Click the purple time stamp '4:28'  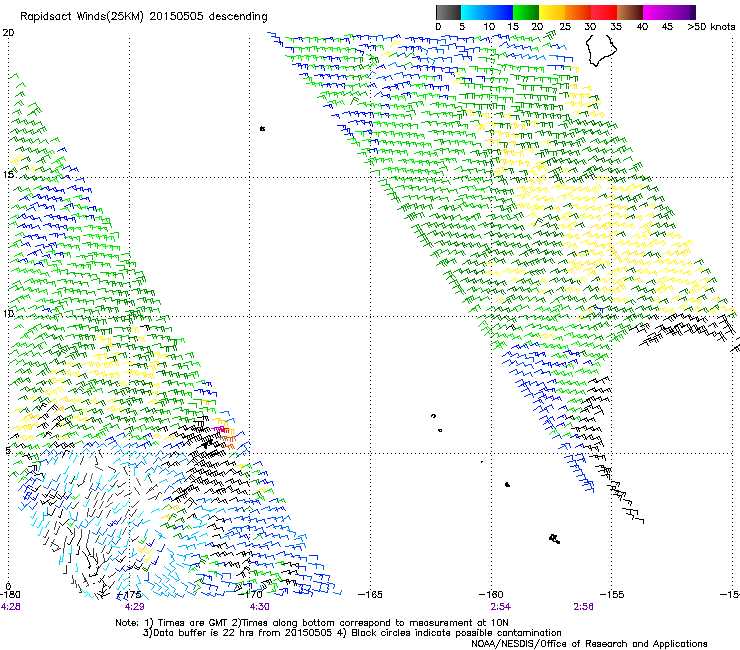click(10, 607)
